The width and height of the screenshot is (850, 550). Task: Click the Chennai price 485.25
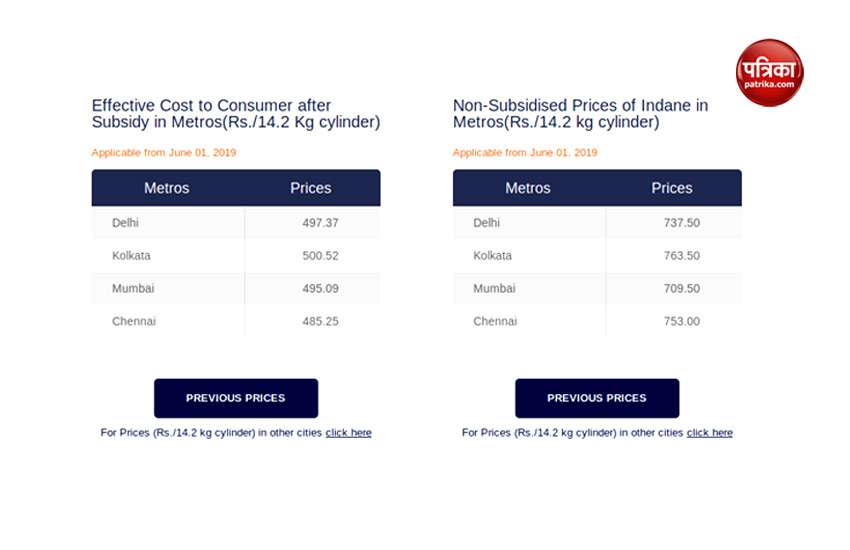click(320, 321)
